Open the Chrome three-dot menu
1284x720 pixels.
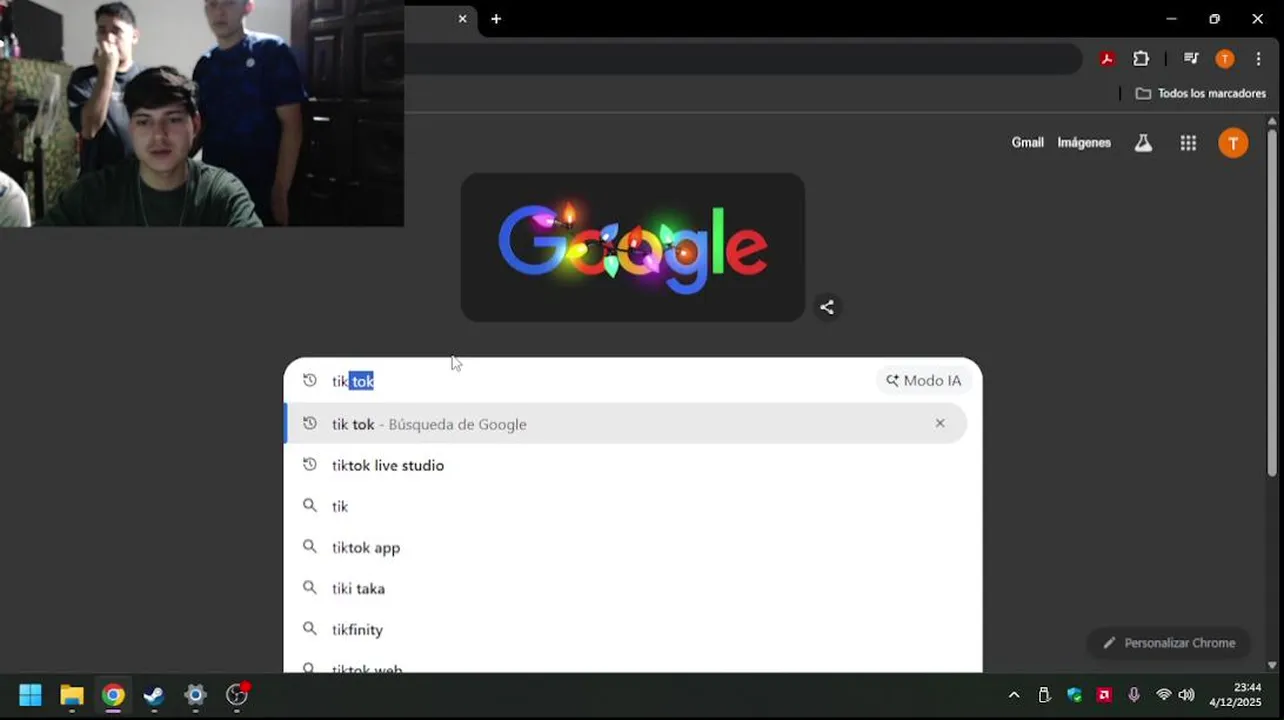(1258, 59)
